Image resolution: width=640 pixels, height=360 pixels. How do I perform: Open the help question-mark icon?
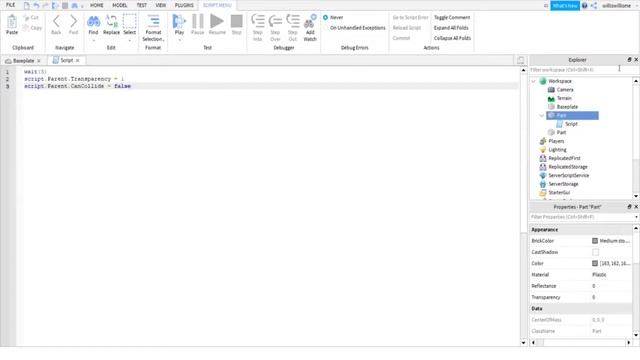[x=584, y=6]
